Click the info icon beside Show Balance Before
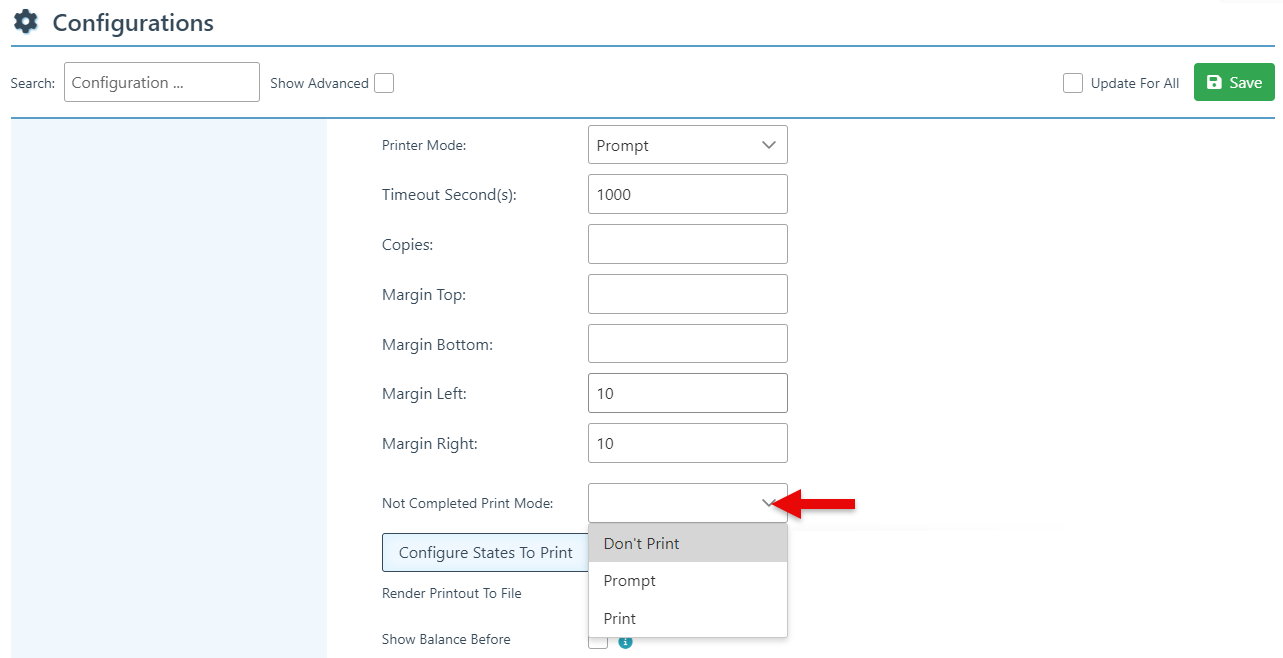1283x658 pixels. (x=625, y=642)
